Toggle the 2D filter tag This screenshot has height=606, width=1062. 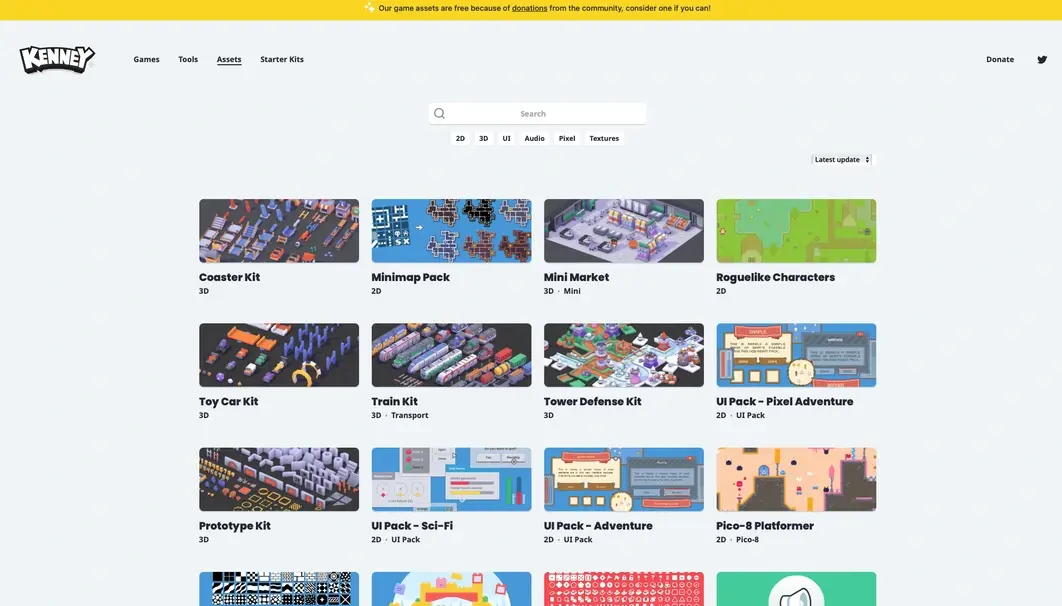pyautogui.click(x=460, y=139)
